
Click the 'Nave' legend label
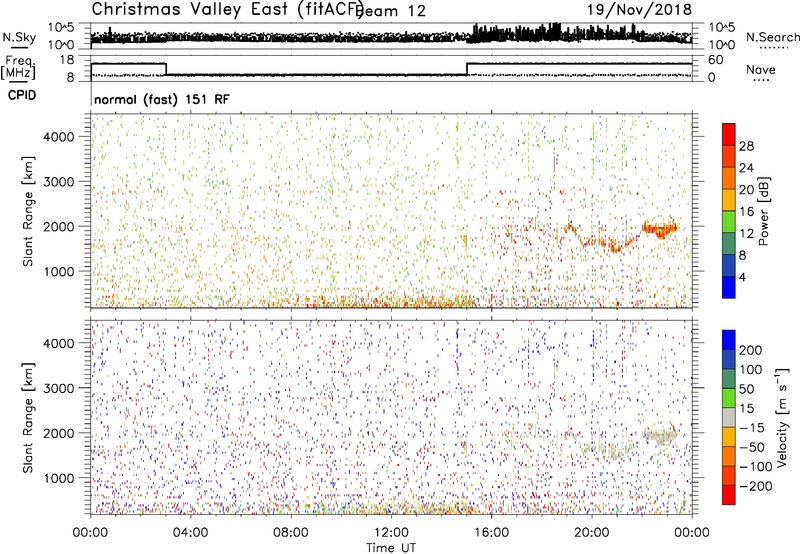[x=761, y=70]
